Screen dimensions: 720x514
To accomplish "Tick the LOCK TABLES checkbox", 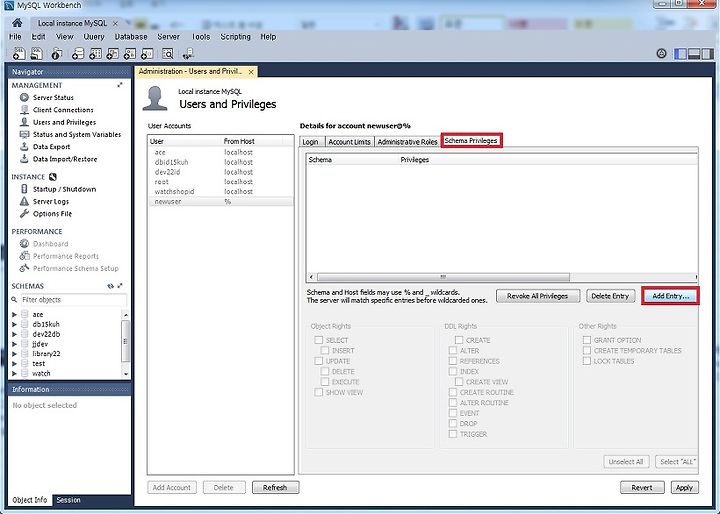I will (x=586, y=361).
